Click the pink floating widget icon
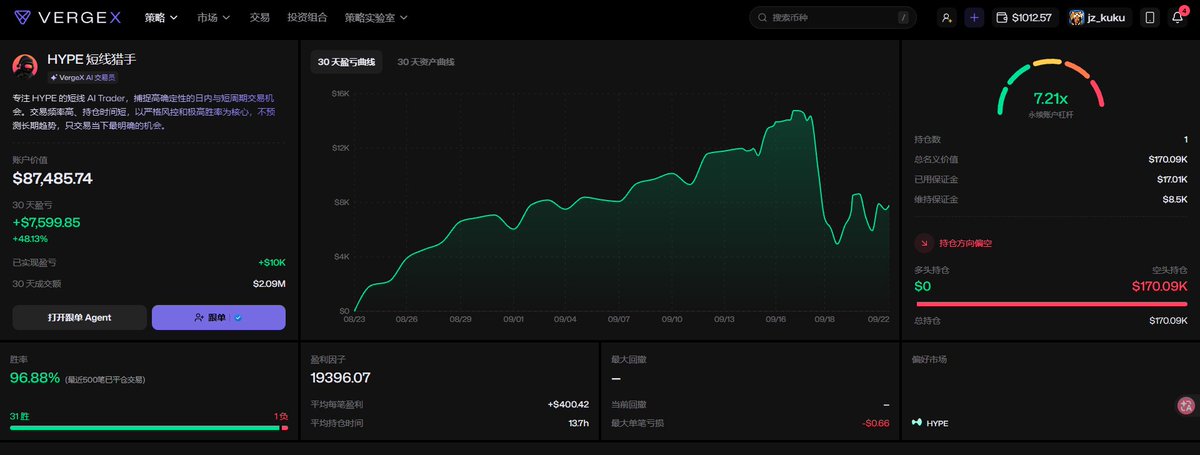The height and width of the screenshot is (455, 1200). click(x=1185, y=405)
